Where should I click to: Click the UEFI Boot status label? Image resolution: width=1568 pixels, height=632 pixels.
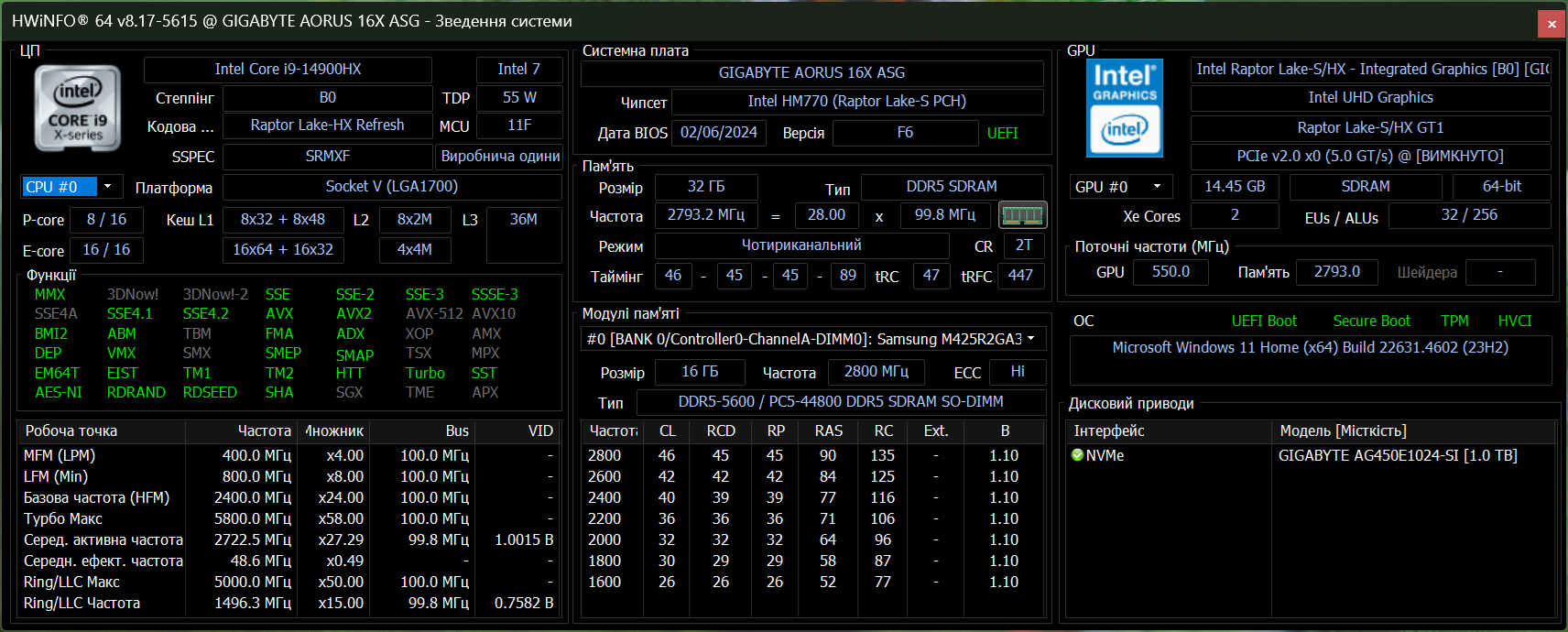1264,321
